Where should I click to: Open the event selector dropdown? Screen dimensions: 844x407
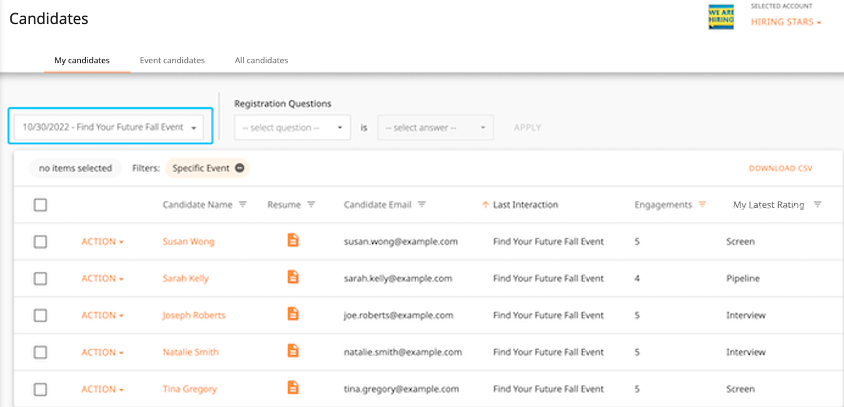(x=109, y=128)
